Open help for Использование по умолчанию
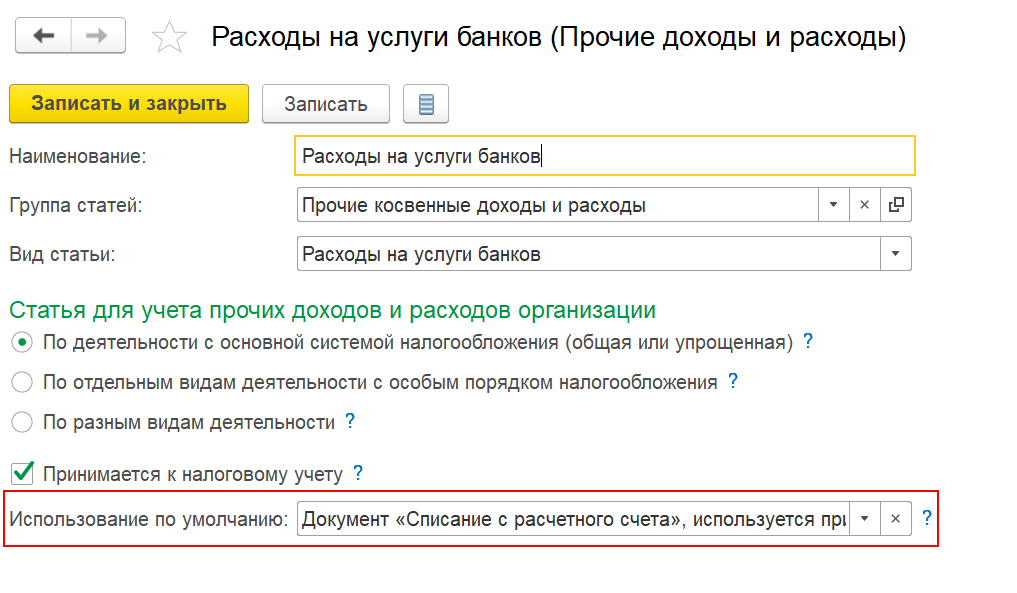 927,518
